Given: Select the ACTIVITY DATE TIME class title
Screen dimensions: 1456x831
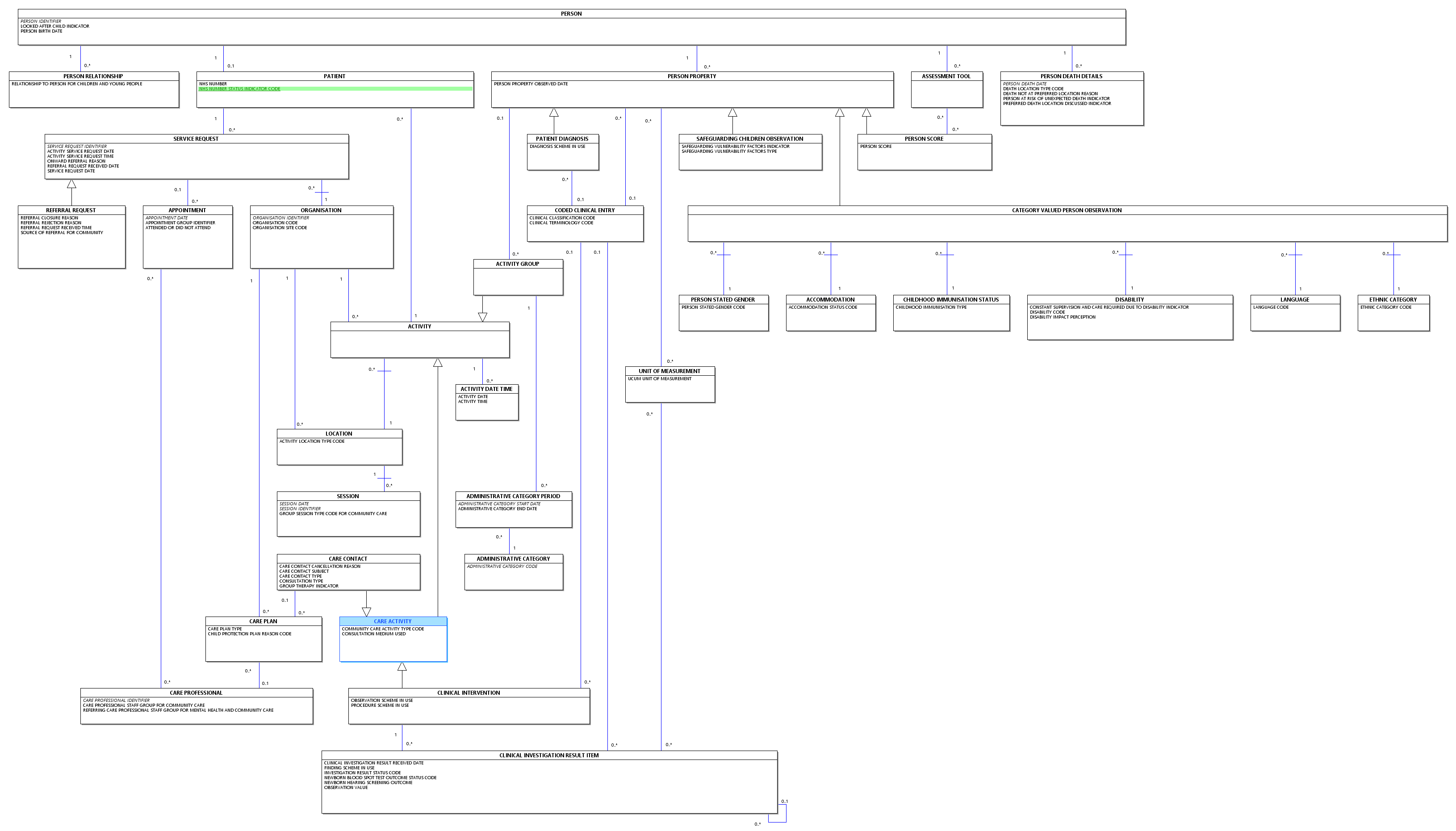Looking at the screenshot, I should (x=487, y=389).
